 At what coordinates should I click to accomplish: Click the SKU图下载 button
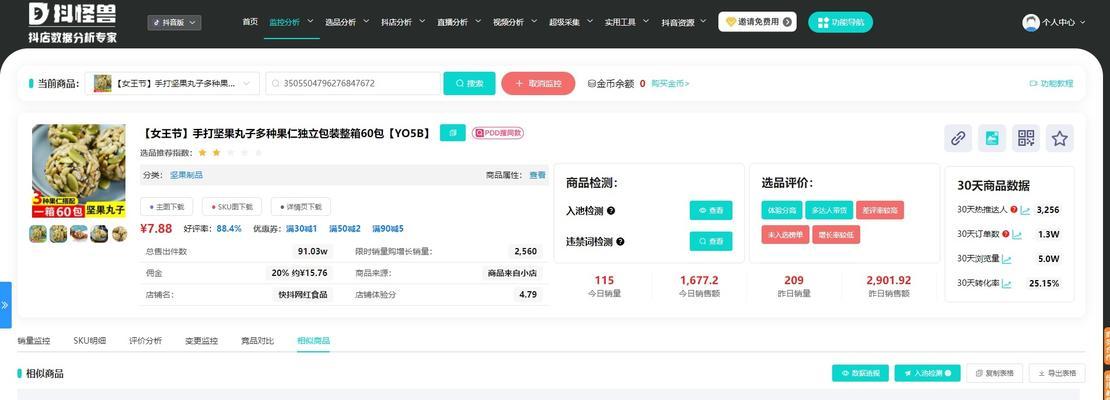pyautogui.click(x=231, y=207)
